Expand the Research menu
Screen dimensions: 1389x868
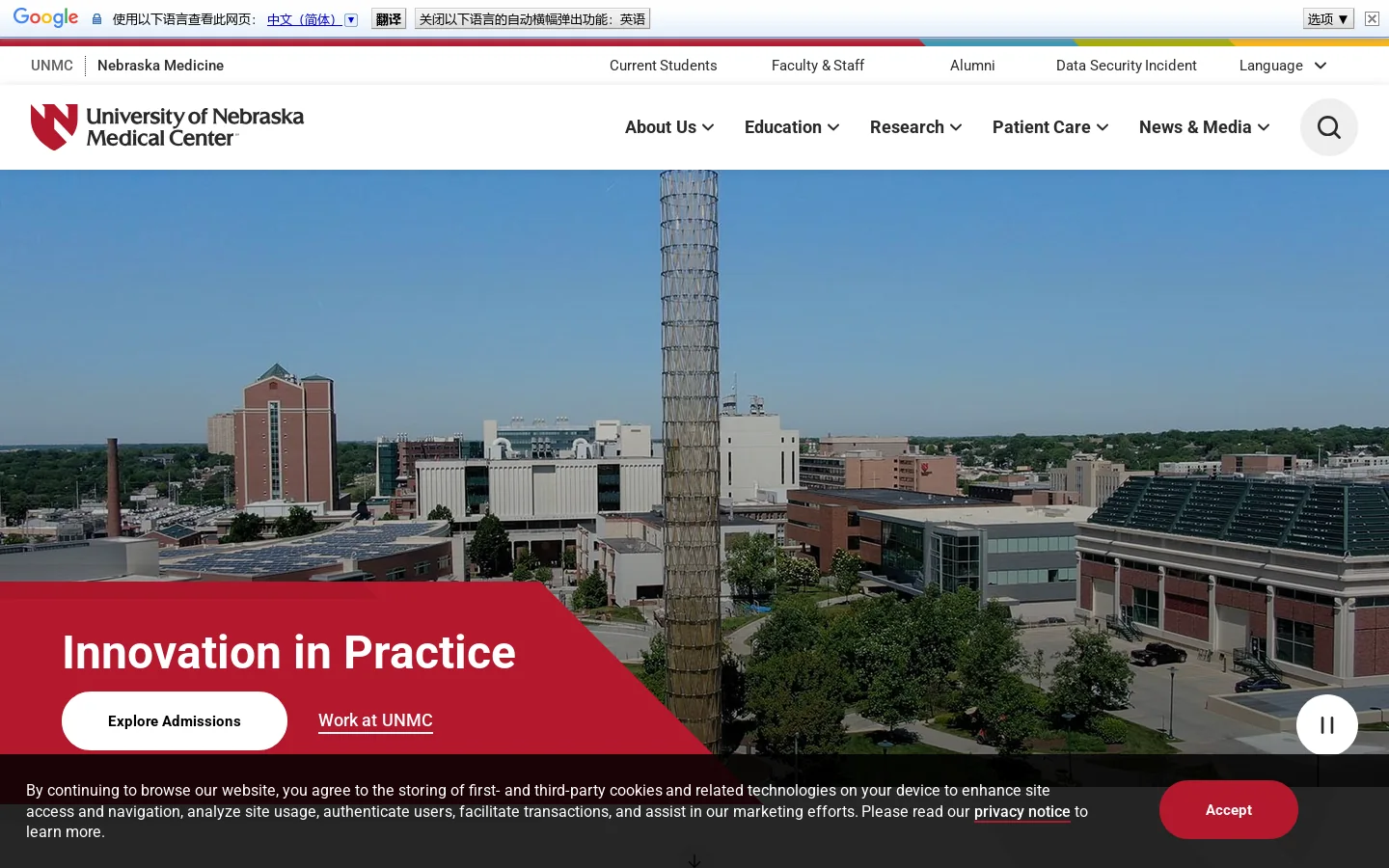tap(915, 127)
